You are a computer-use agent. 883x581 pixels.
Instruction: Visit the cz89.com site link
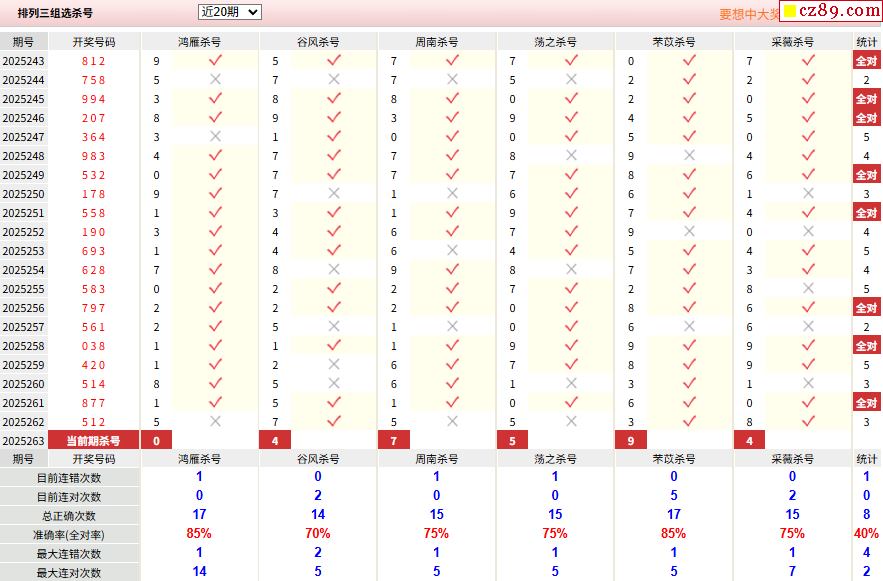pos(832,11)
